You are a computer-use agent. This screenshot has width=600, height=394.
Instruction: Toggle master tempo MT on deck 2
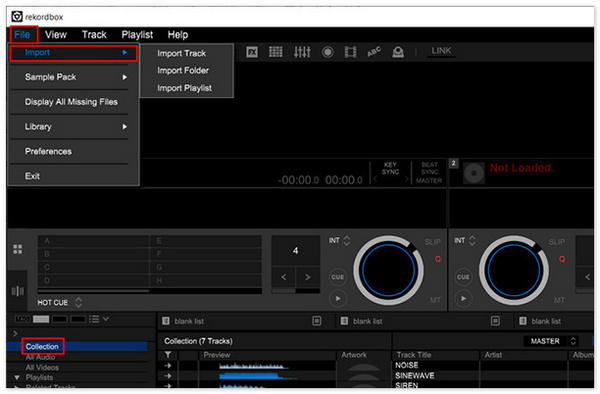559,300
